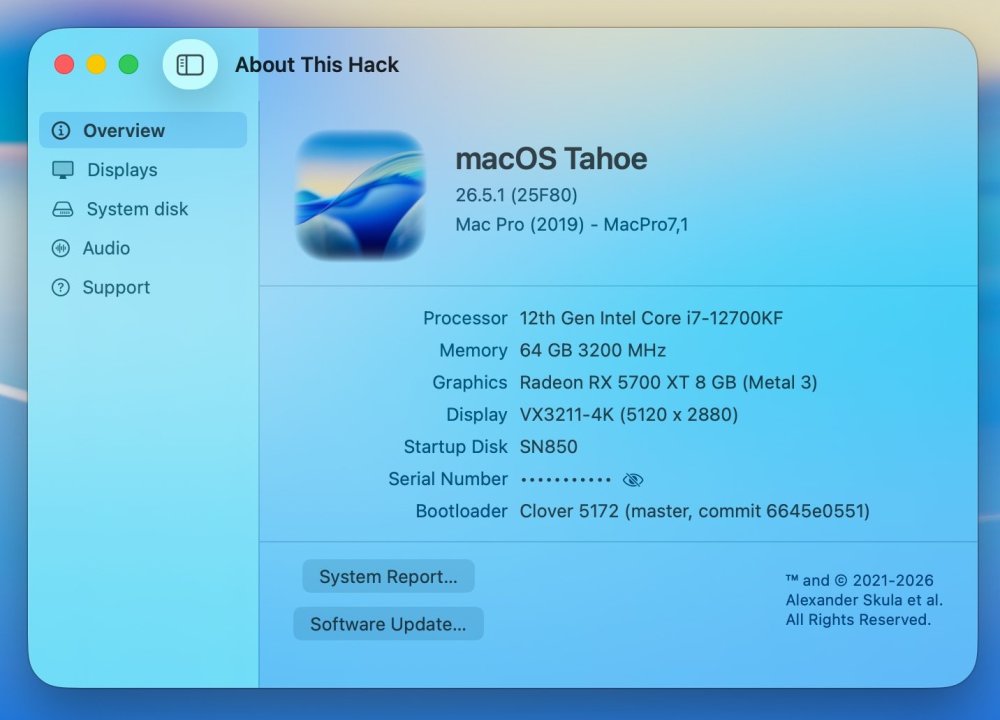
Task: Click the Support question mark icon
Action: pyautogui.click(x=61, y=288)
